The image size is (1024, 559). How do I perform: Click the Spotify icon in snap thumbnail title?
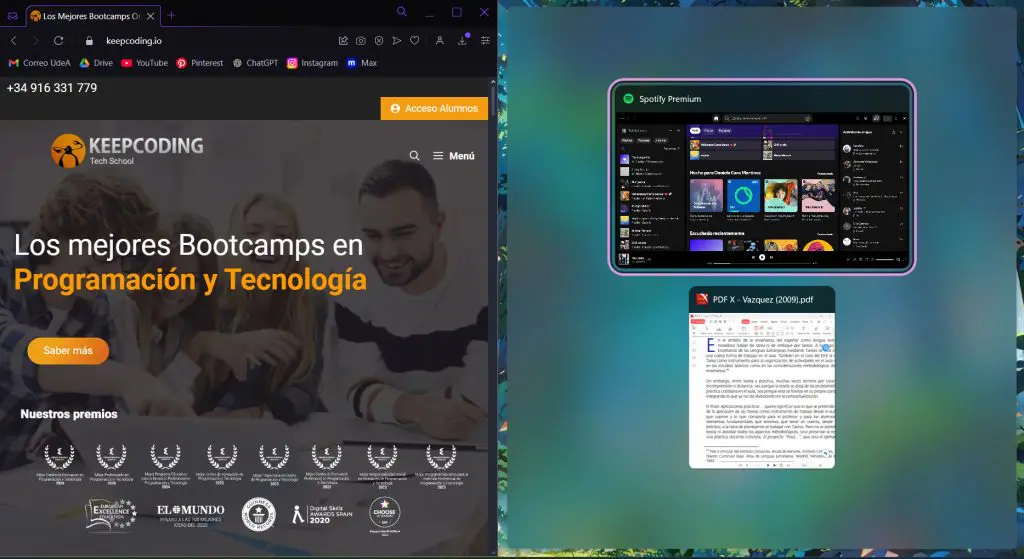click(x=628, y=99)
